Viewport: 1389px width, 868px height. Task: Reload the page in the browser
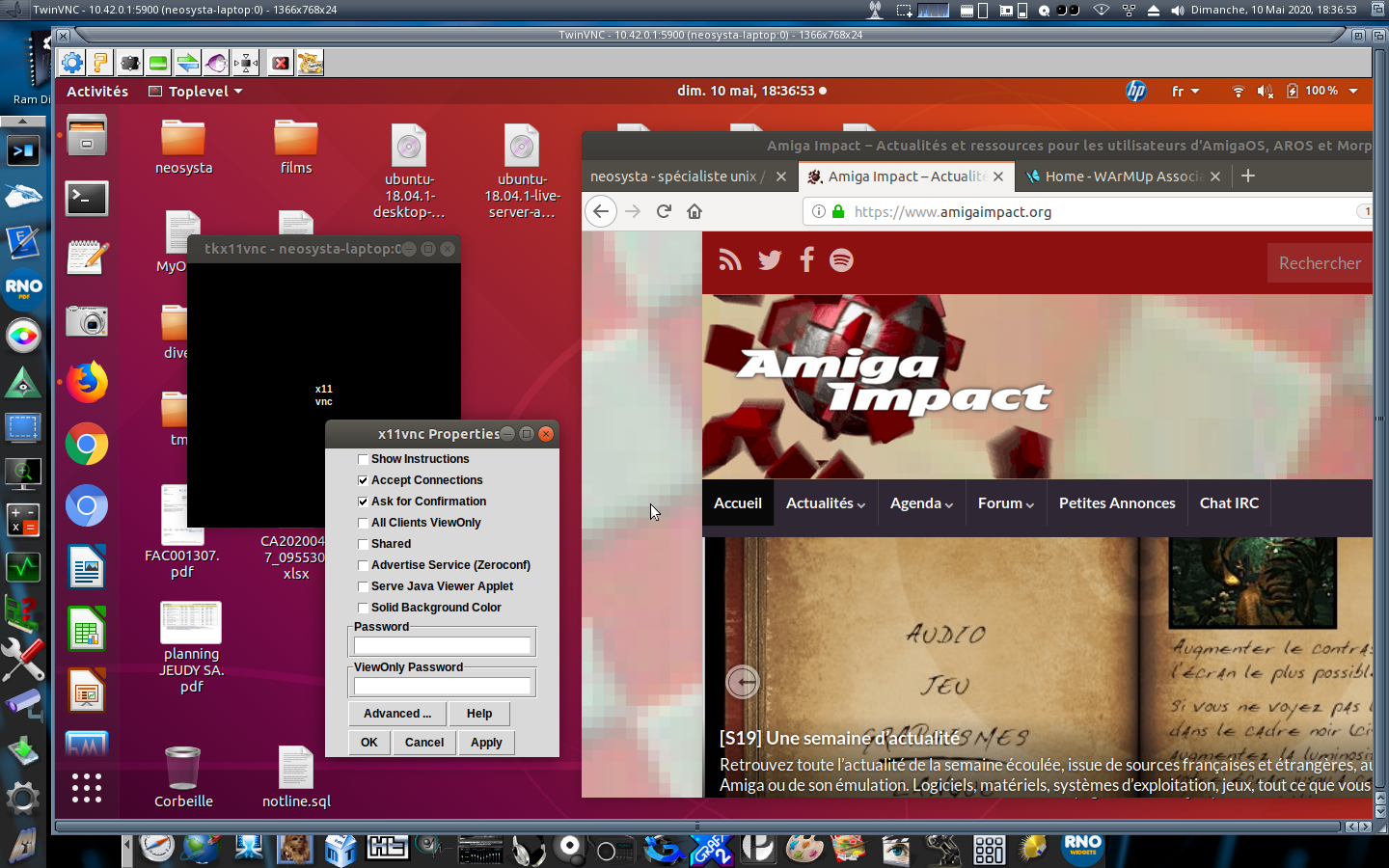pyautogui.click(x=664, y=211)
